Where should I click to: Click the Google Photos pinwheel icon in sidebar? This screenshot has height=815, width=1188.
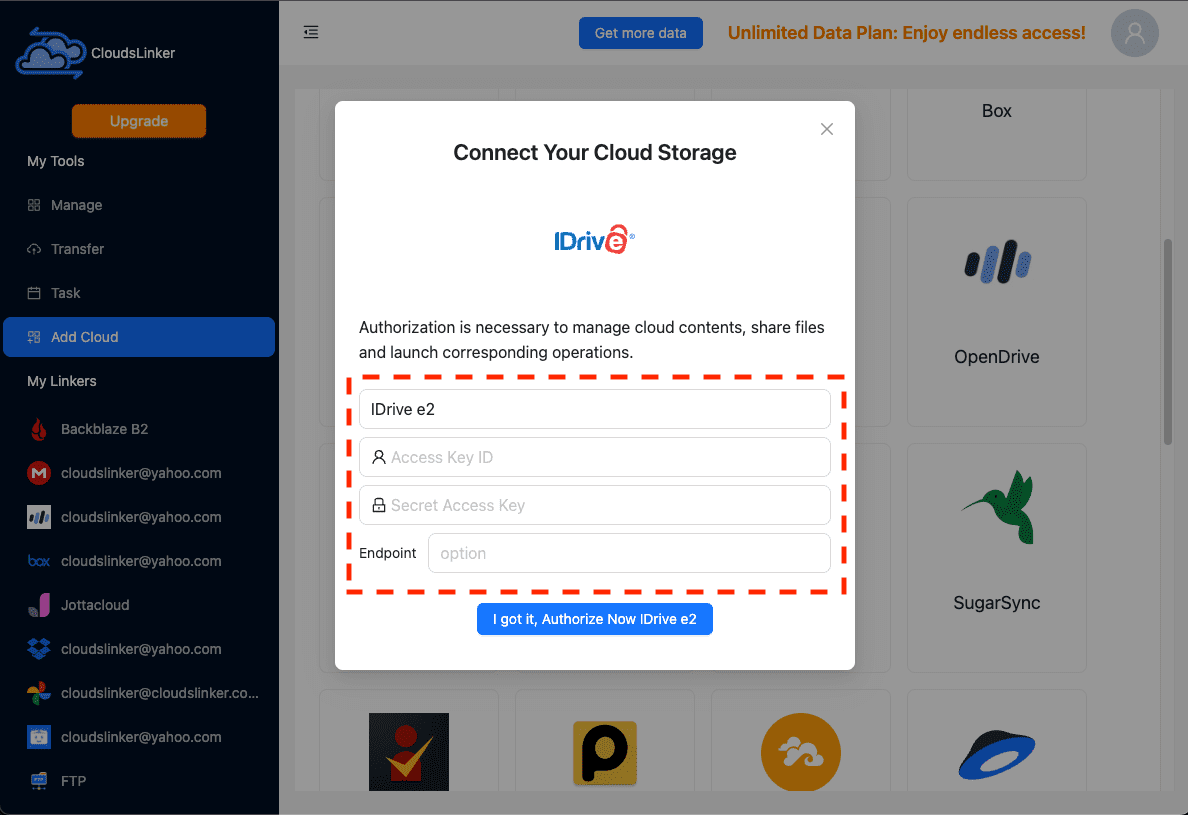tap(39, 693)
